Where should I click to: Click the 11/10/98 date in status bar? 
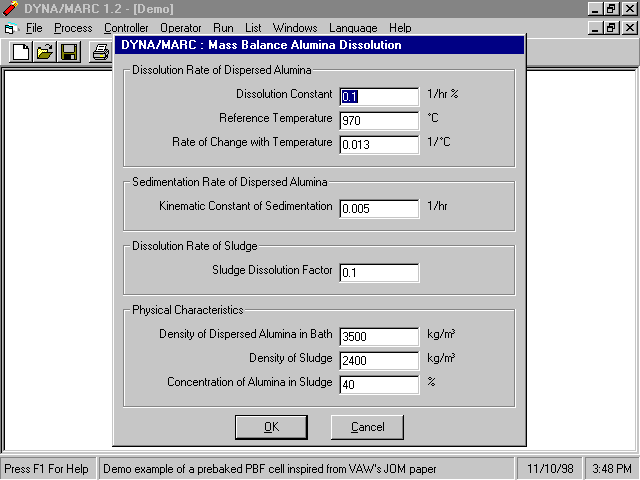coord(550,469)
